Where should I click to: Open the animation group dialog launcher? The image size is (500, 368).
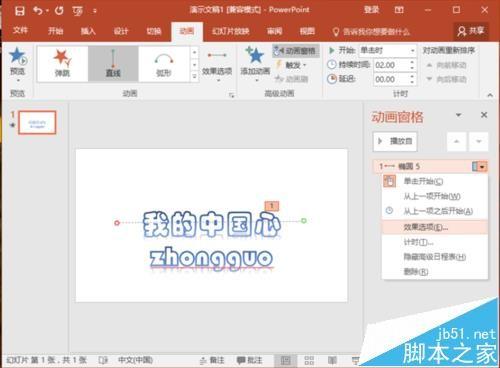(x=231, y=96)
